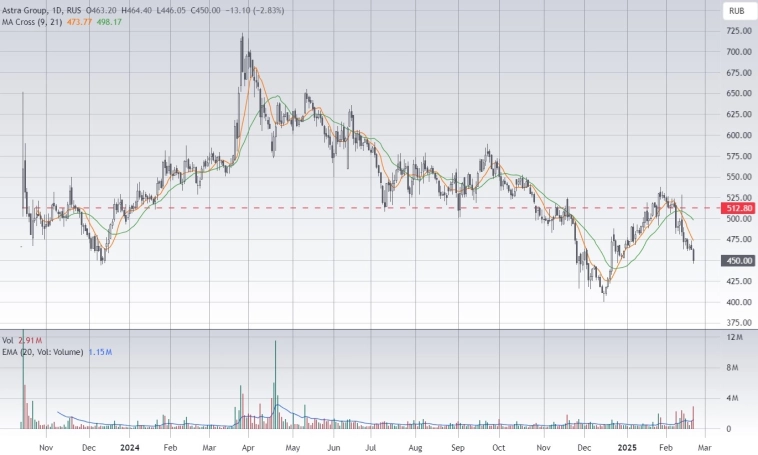
Task: Click the 498.17 green MA value
Action: click(109, 22)
